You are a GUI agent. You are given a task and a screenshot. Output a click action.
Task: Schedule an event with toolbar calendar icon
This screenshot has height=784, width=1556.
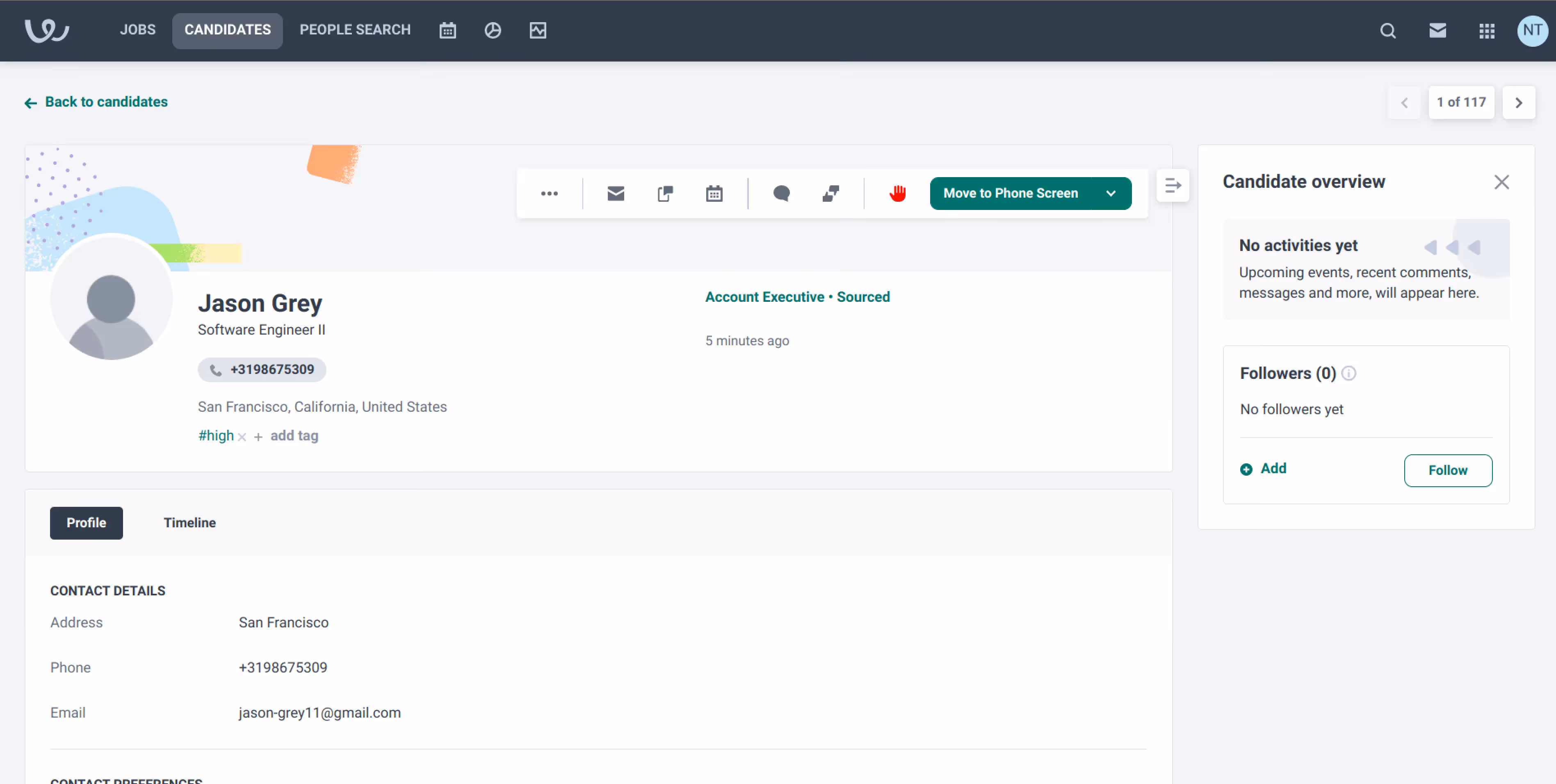[x=714, y=193]
